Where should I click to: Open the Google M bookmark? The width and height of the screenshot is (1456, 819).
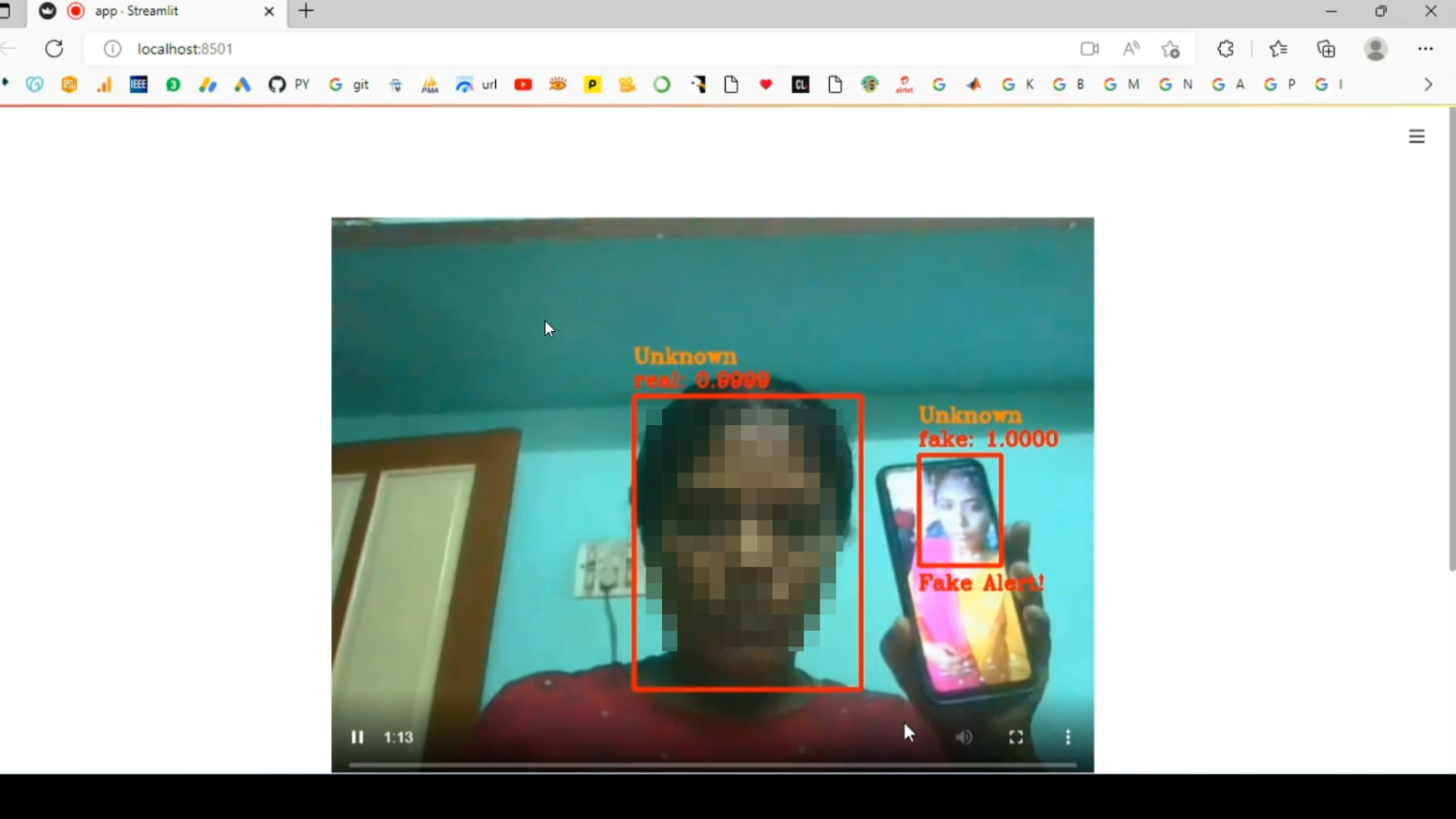1121,85
